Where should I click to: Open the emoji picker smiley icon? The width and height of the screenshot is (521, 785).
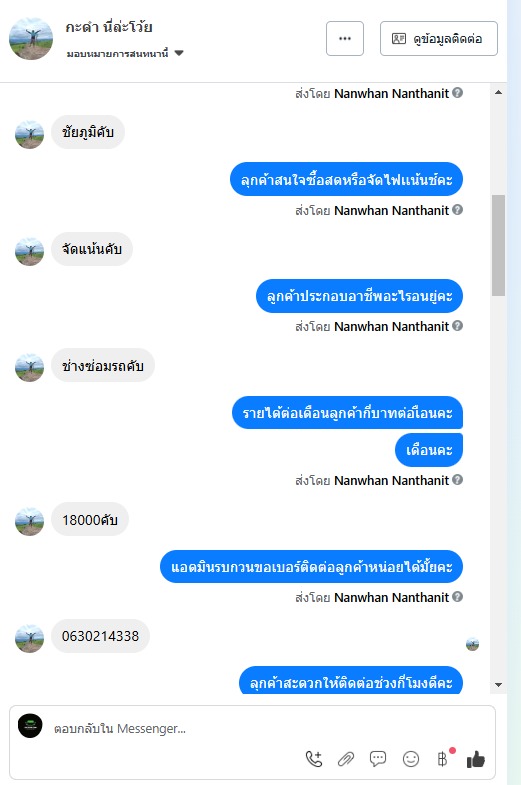[x=411, y=759]
